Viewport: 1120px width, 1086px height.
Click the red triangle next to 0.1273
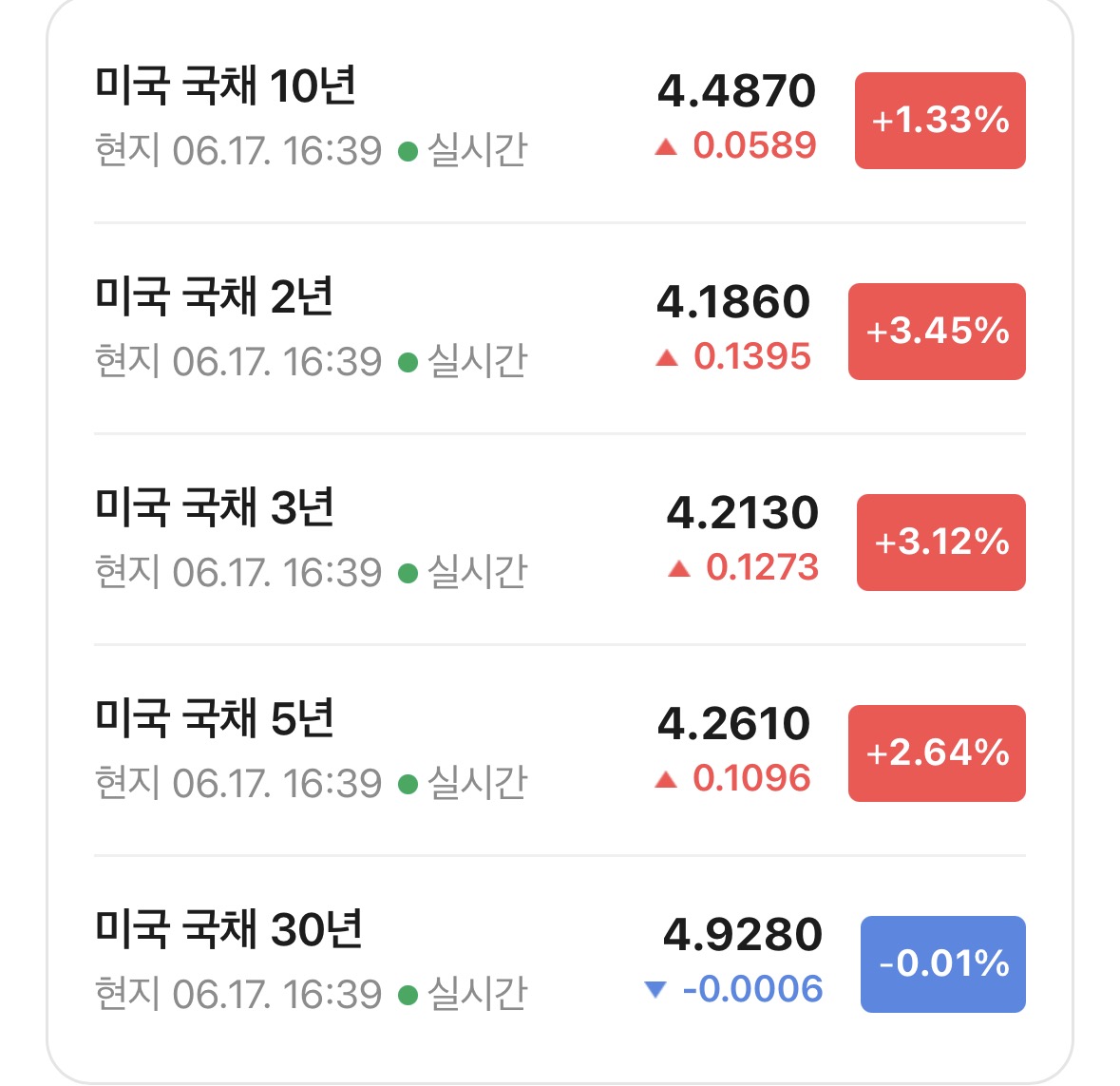click(679, 569)
